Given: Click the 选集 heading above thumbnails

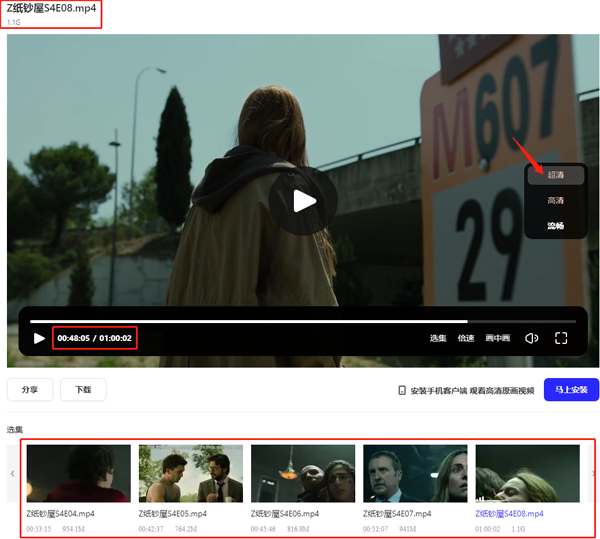Looking at the screenshot, I should [x=15, y=430].
